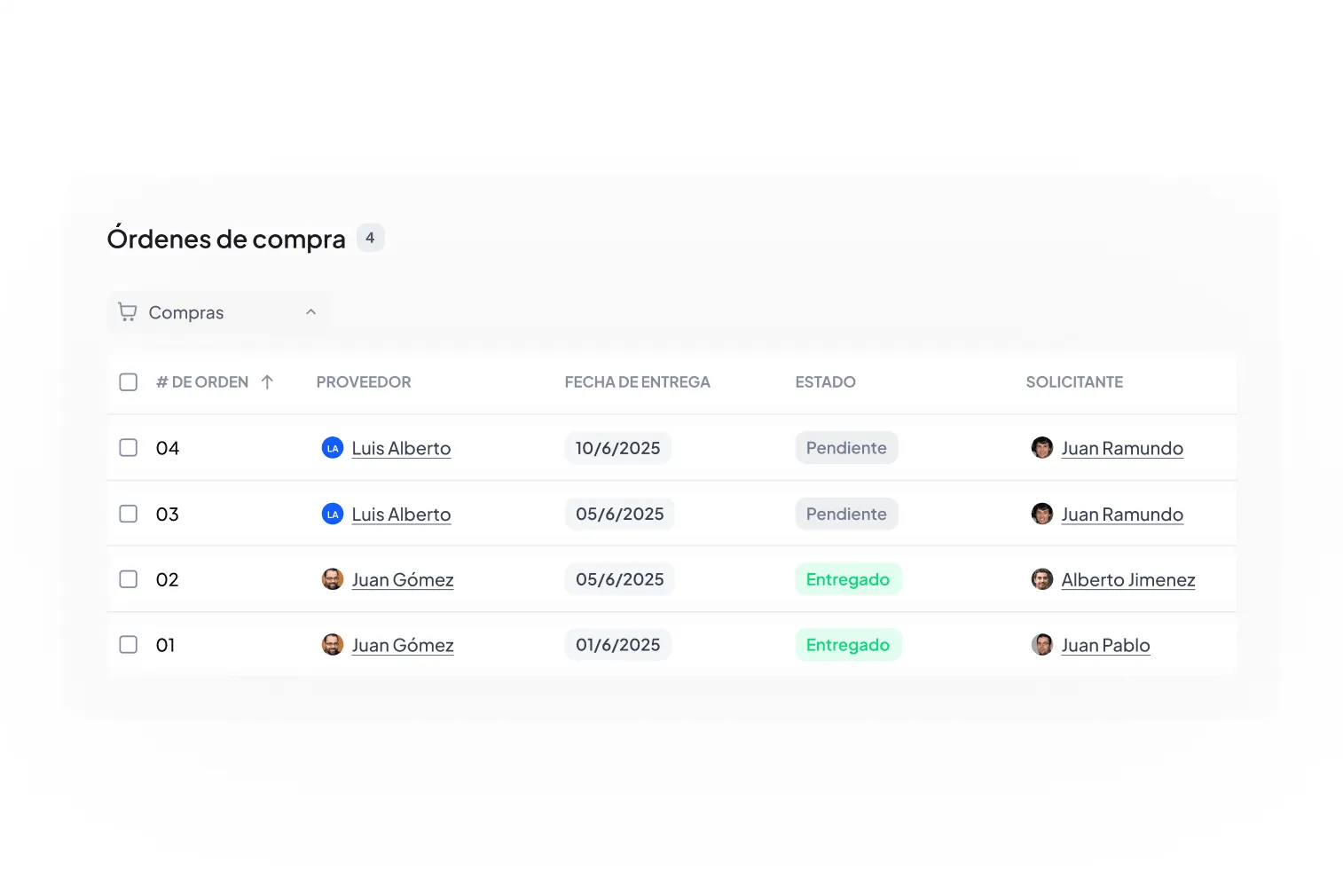
Task: Click the PROVEEDOR column header
Action: point(364,382)
